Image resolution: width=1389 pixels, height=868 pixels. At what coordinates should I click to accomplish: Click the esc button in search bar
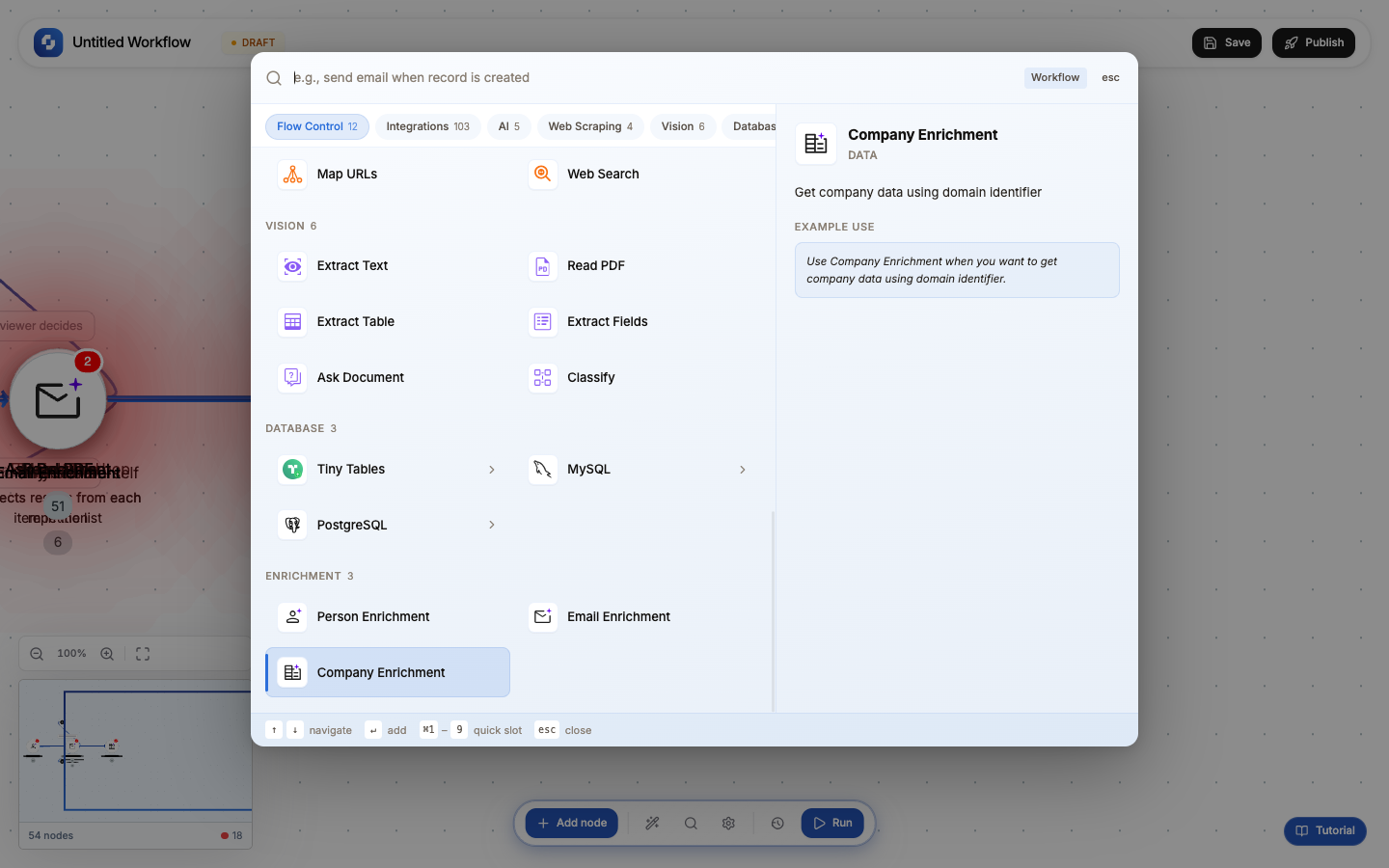tap(1110, 78)
